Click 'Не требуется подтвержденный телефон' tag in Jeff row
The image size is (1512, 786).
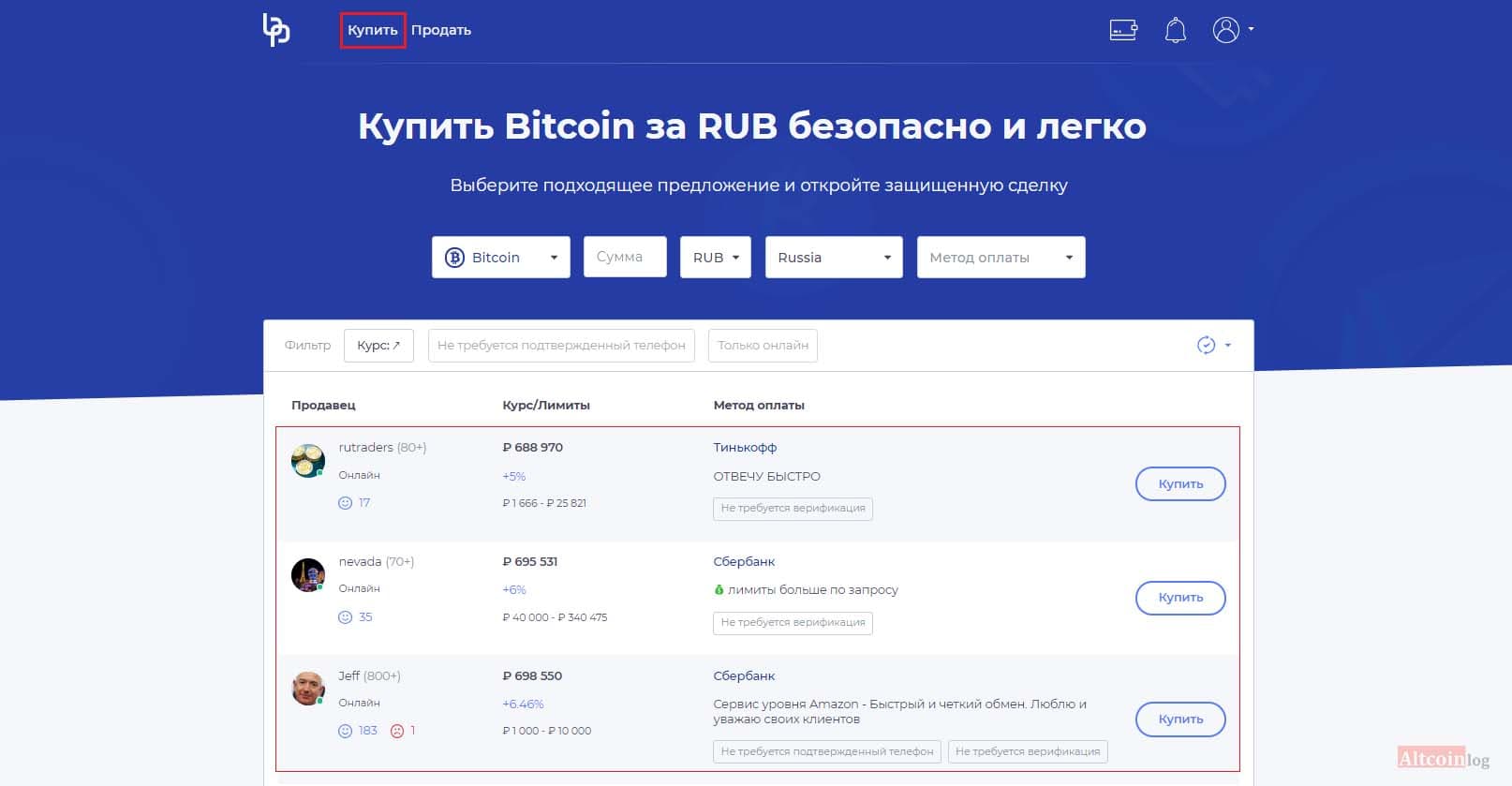pos(827,751)
